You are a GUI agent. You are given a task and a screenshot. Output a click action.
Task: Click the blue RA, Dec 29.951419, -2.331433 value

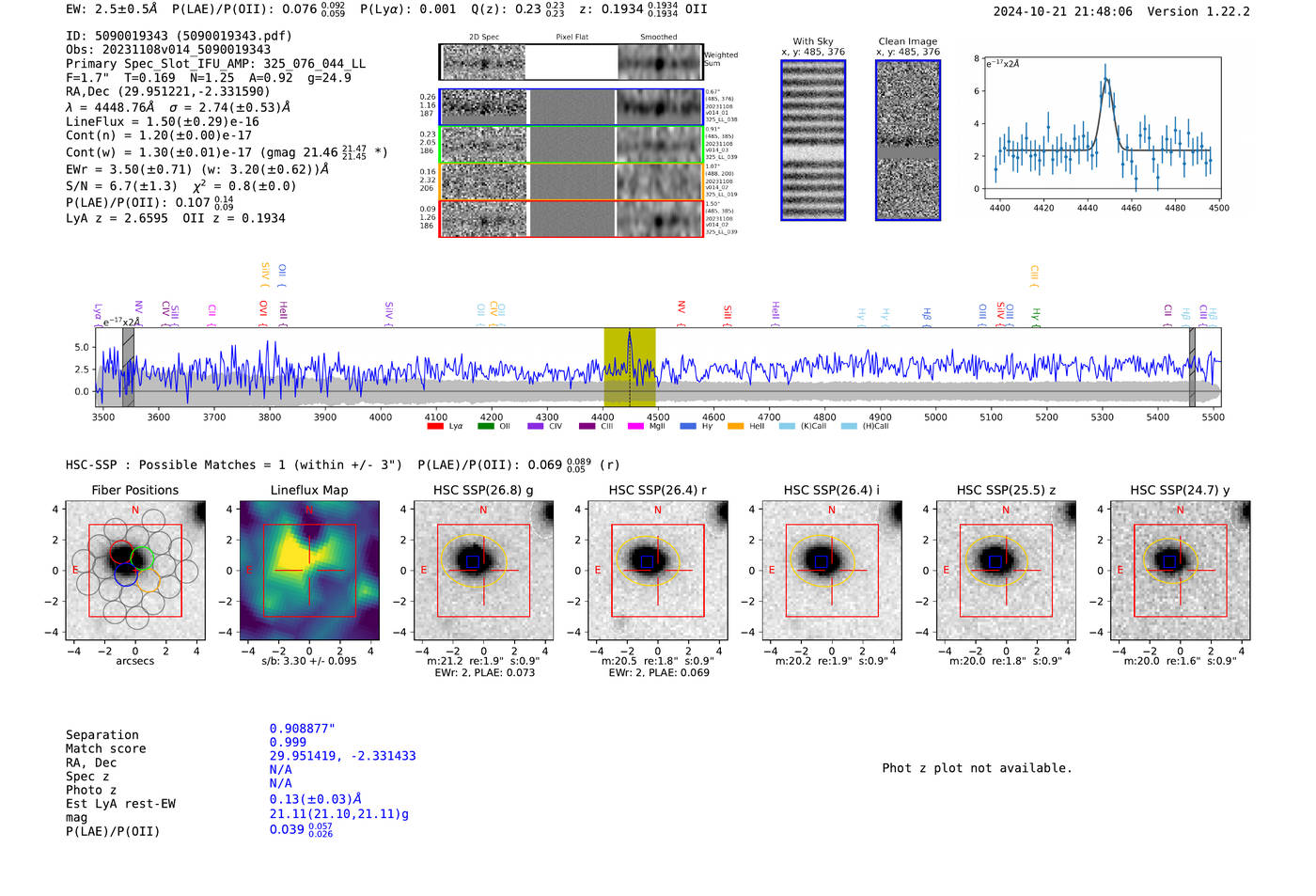pyautogui.click(x=342, y=756)
